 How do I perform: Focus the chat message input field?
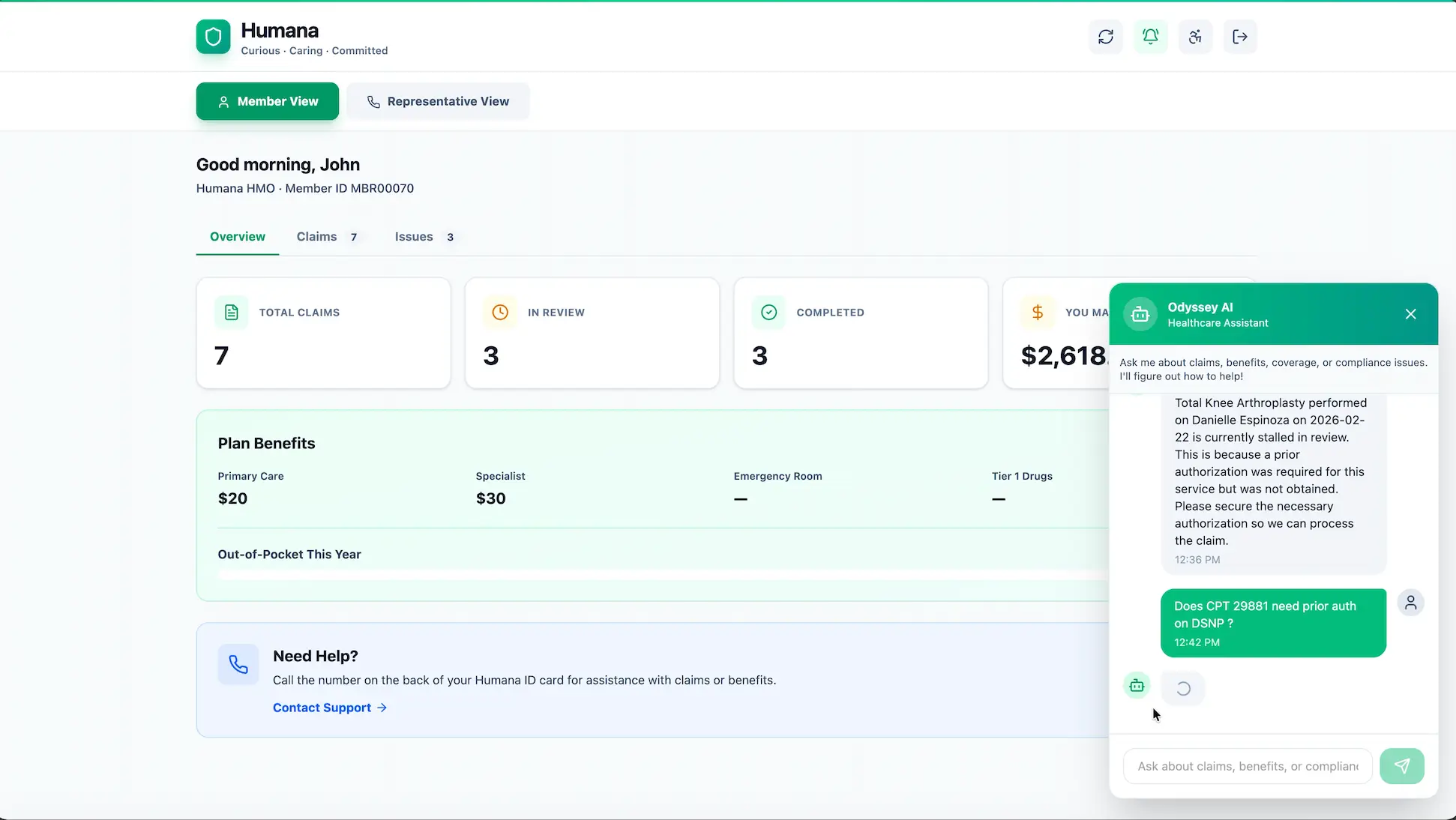pos(1248,766)
